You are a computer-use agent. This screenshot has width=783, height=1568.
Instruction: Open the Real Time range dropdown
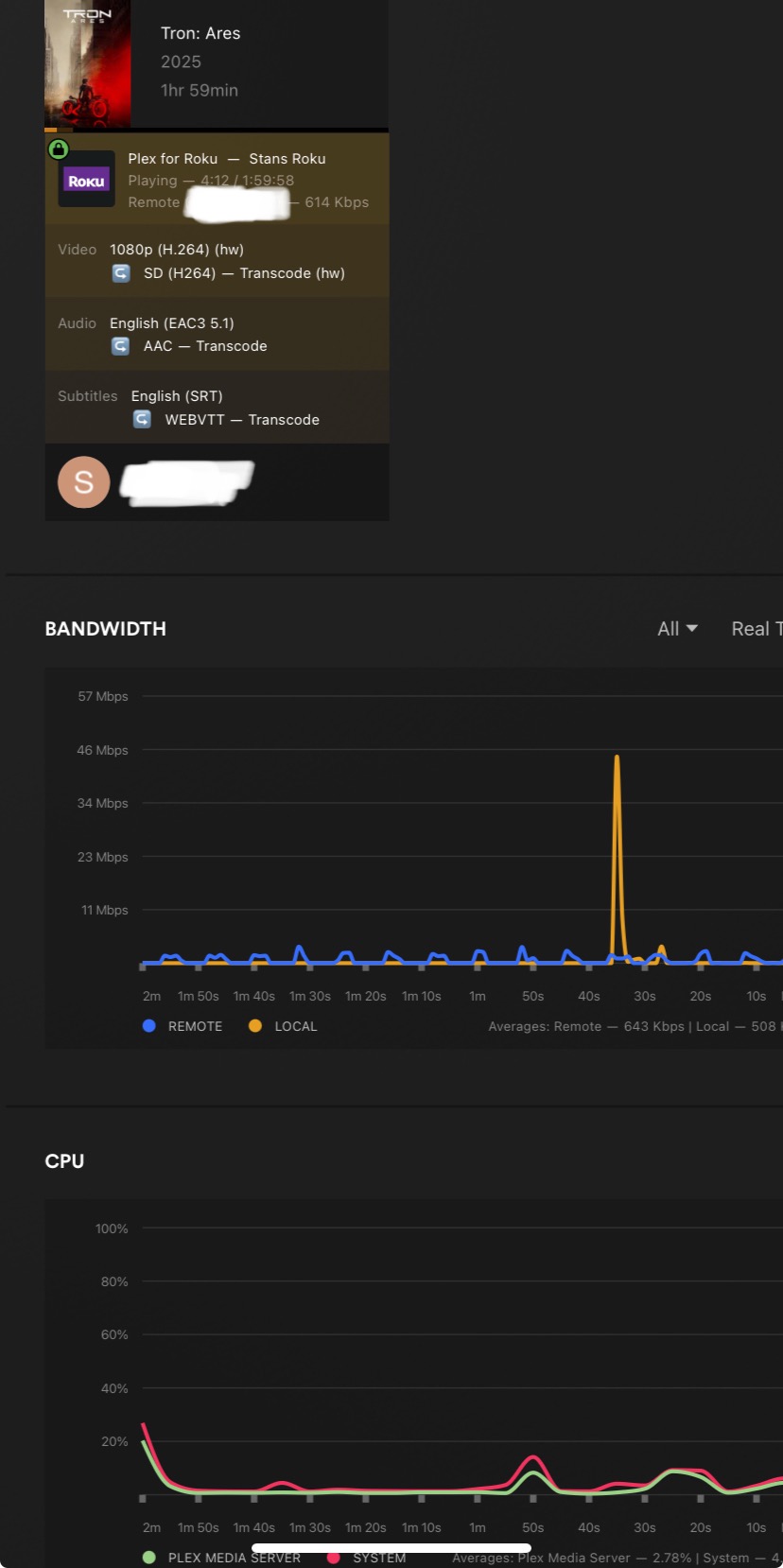[757, 629]
